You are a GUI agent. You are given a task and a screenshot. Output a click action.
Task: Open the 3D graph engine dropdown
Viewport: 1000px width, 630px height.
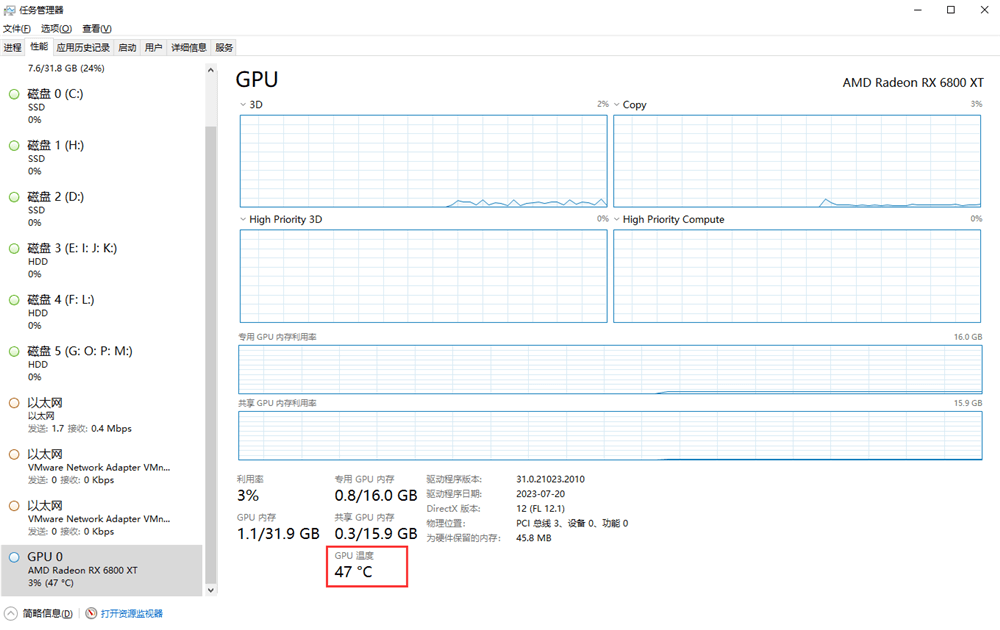(243, 105)
